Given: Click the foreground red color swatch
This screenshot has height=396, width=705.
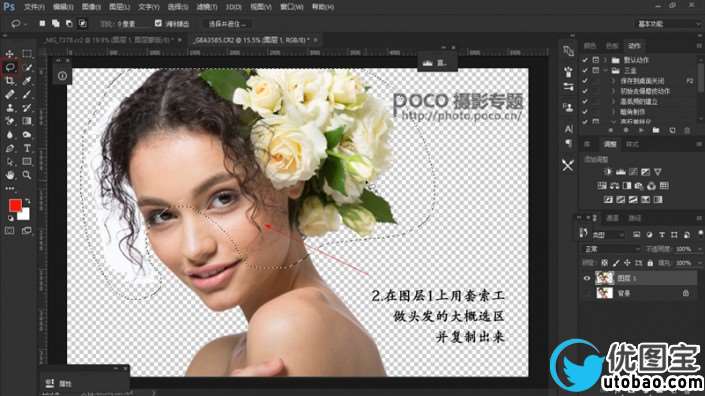Looking at the screenshot, I should point(15,205).
